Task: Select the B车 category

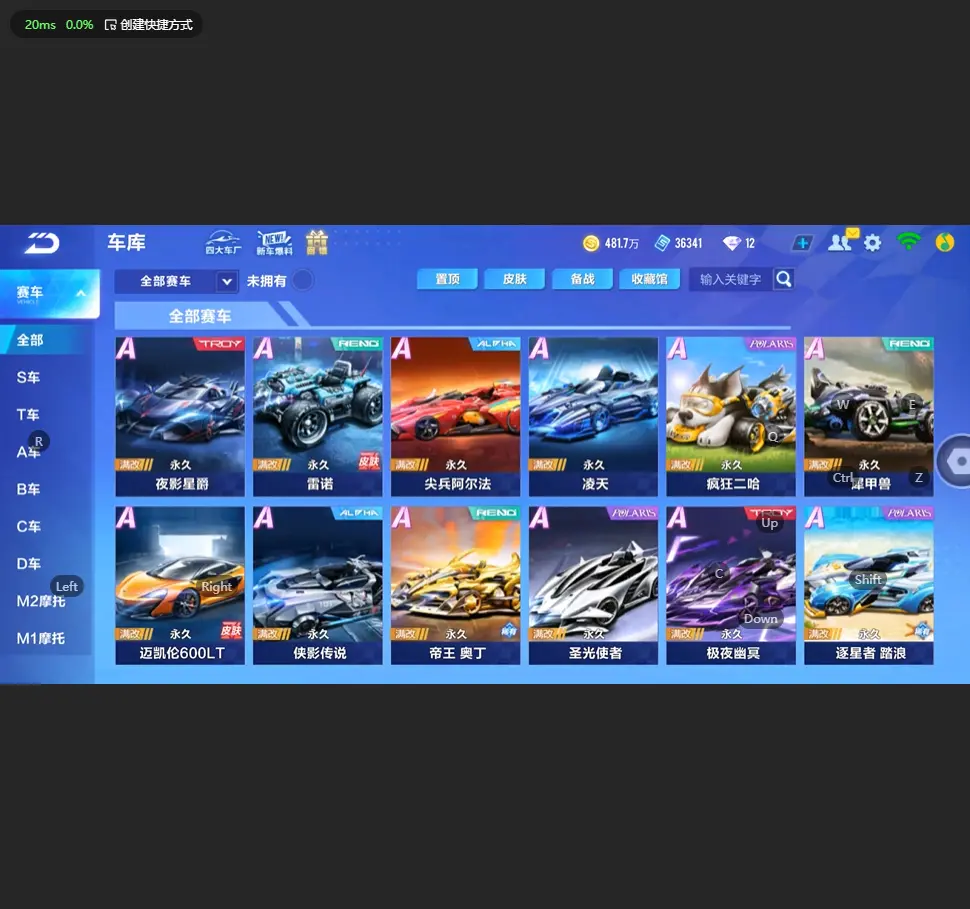Action: [x=28, y=489]
